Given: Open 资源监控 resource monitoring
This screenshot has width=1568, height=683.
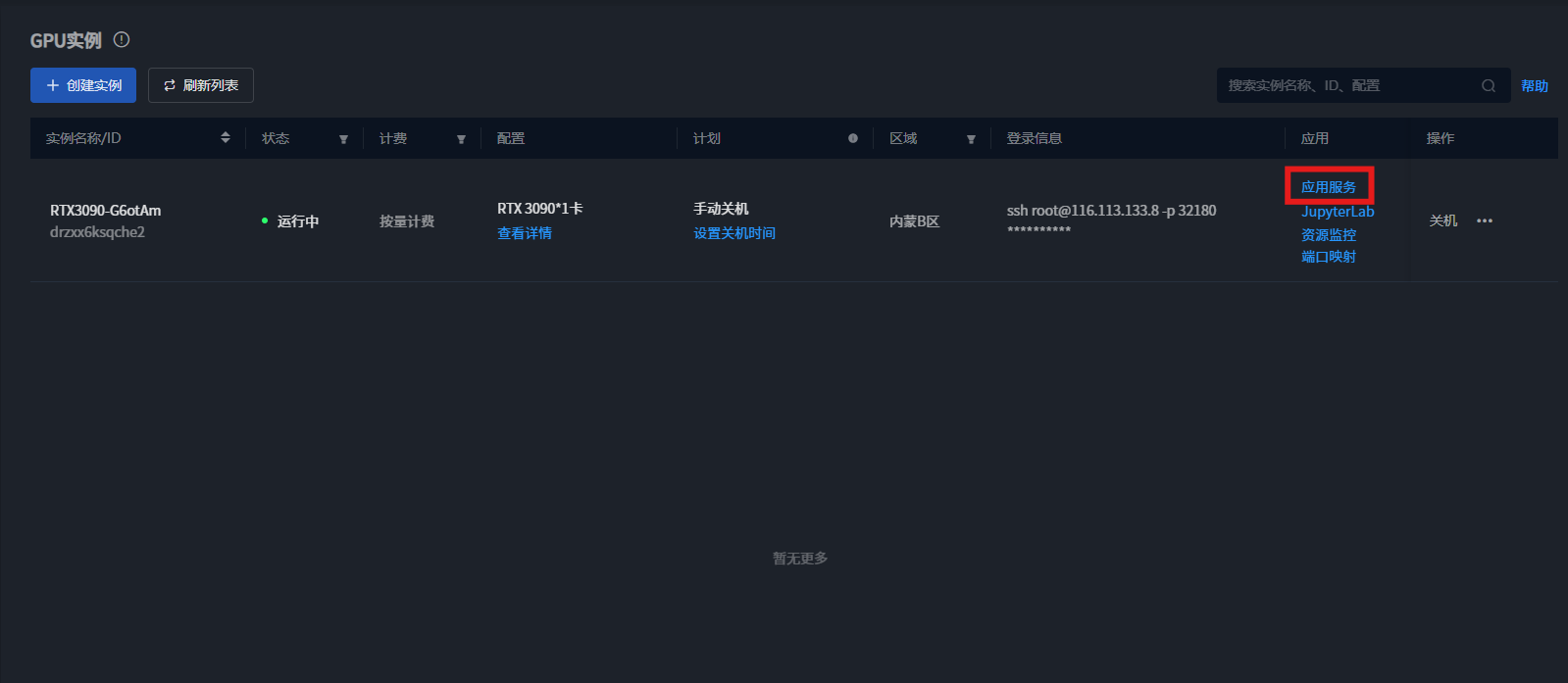Looking at the screenshot, I should (1329, 235).
